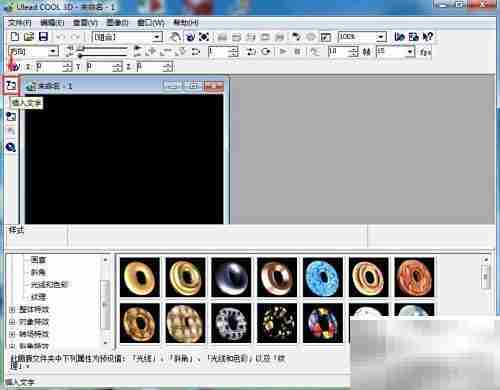
Task: Click the 样式 panel label
Action: 16,230
